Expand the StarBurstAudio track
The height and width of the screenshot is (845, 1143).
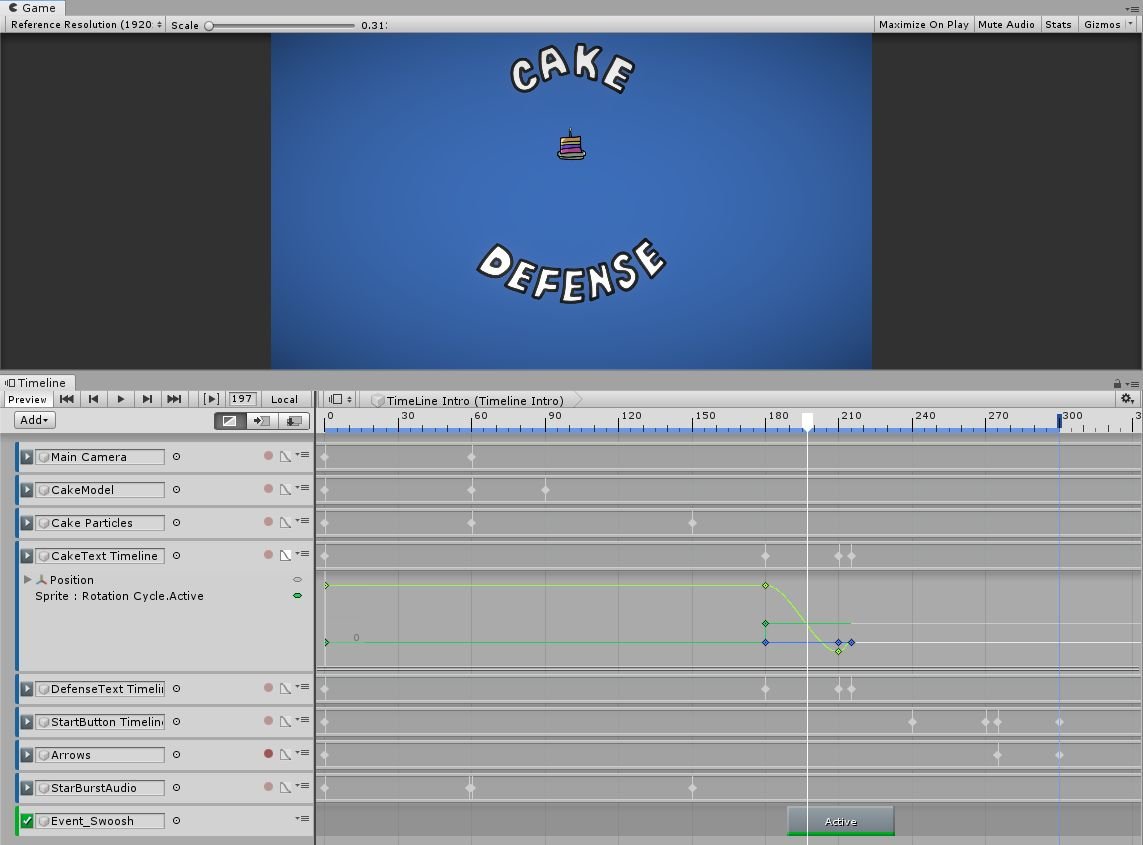click(x=26, y=787)
